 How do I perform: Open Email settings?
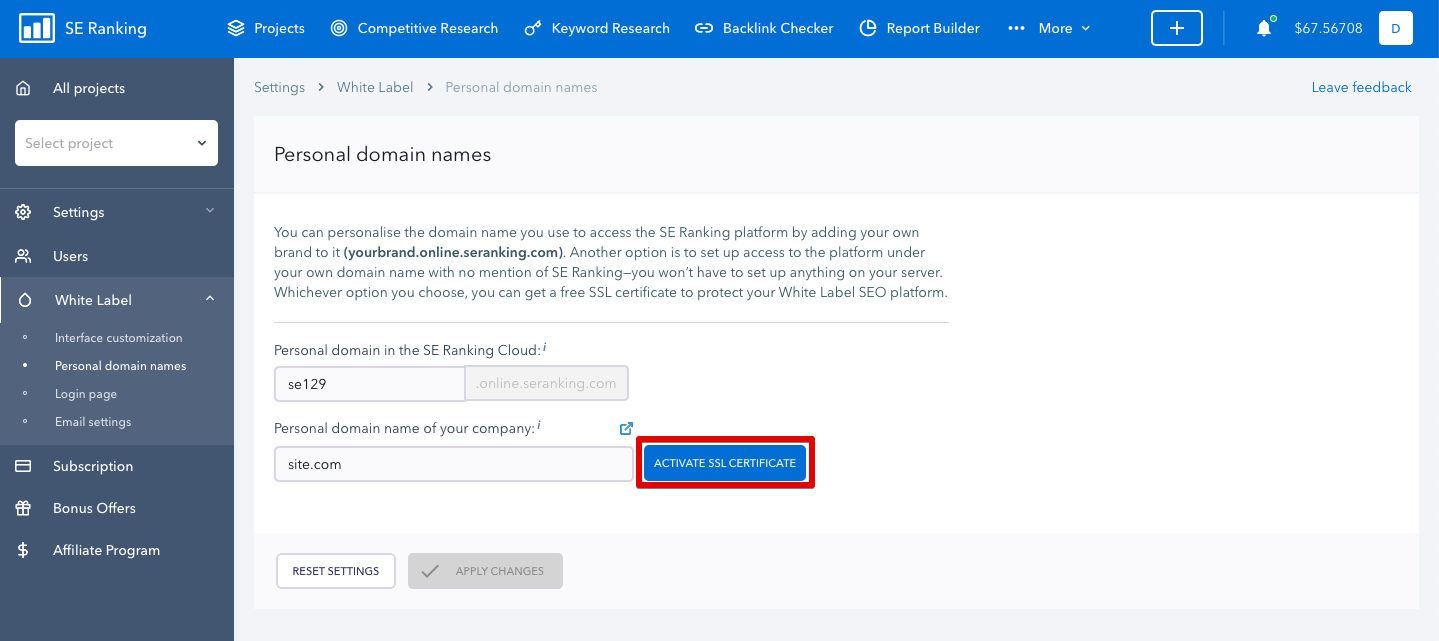click(93, 422)
